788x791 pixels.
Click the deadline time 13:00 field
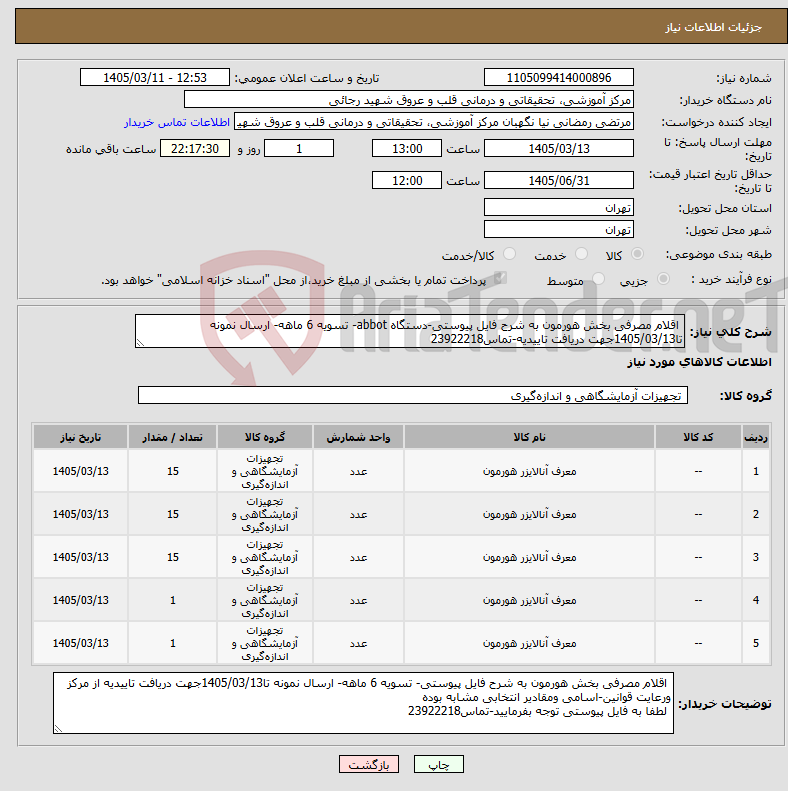coord(407,148)
